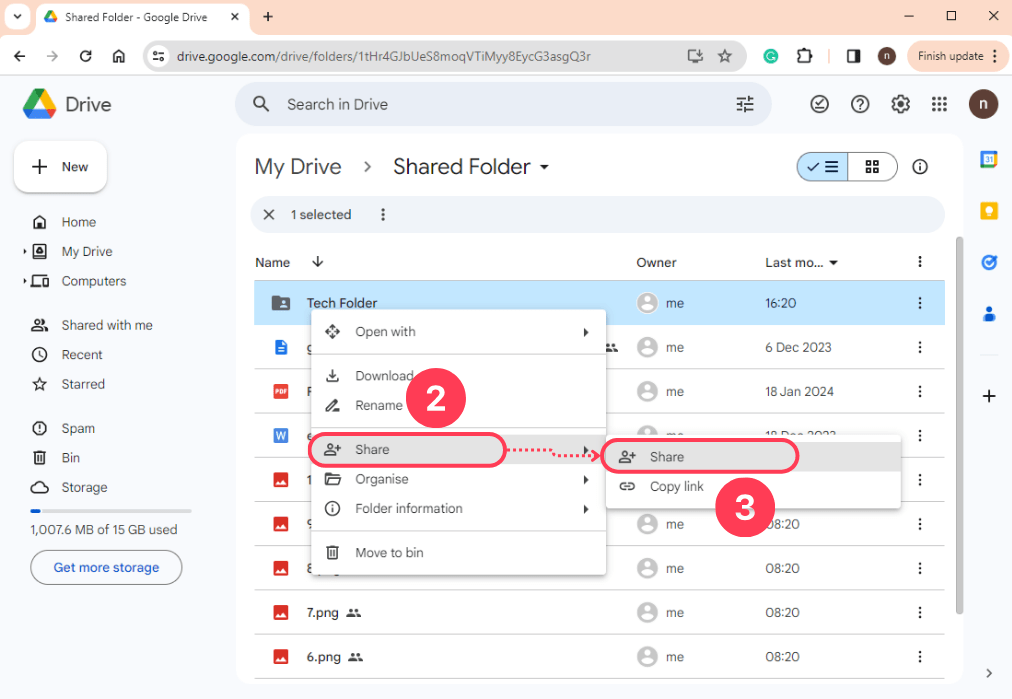
Task: Open the Shared Folder breadcrumb dropdown
Action: tap(544, 167)
